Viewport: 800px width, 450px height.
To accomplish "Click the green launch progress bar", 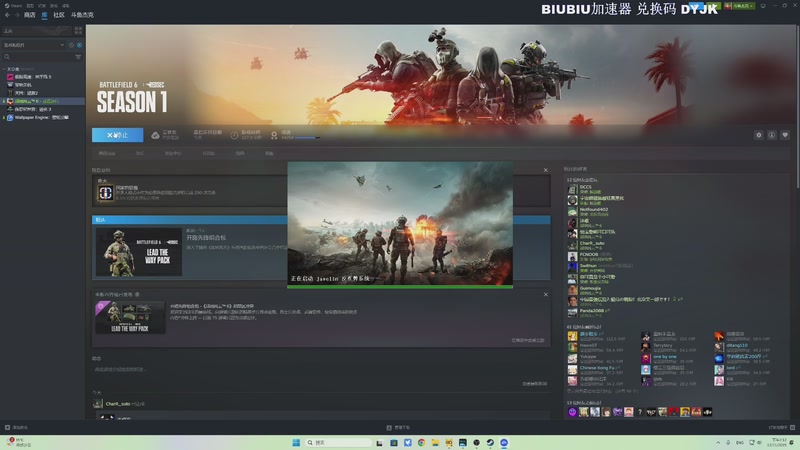I will (x=400, y=287).
